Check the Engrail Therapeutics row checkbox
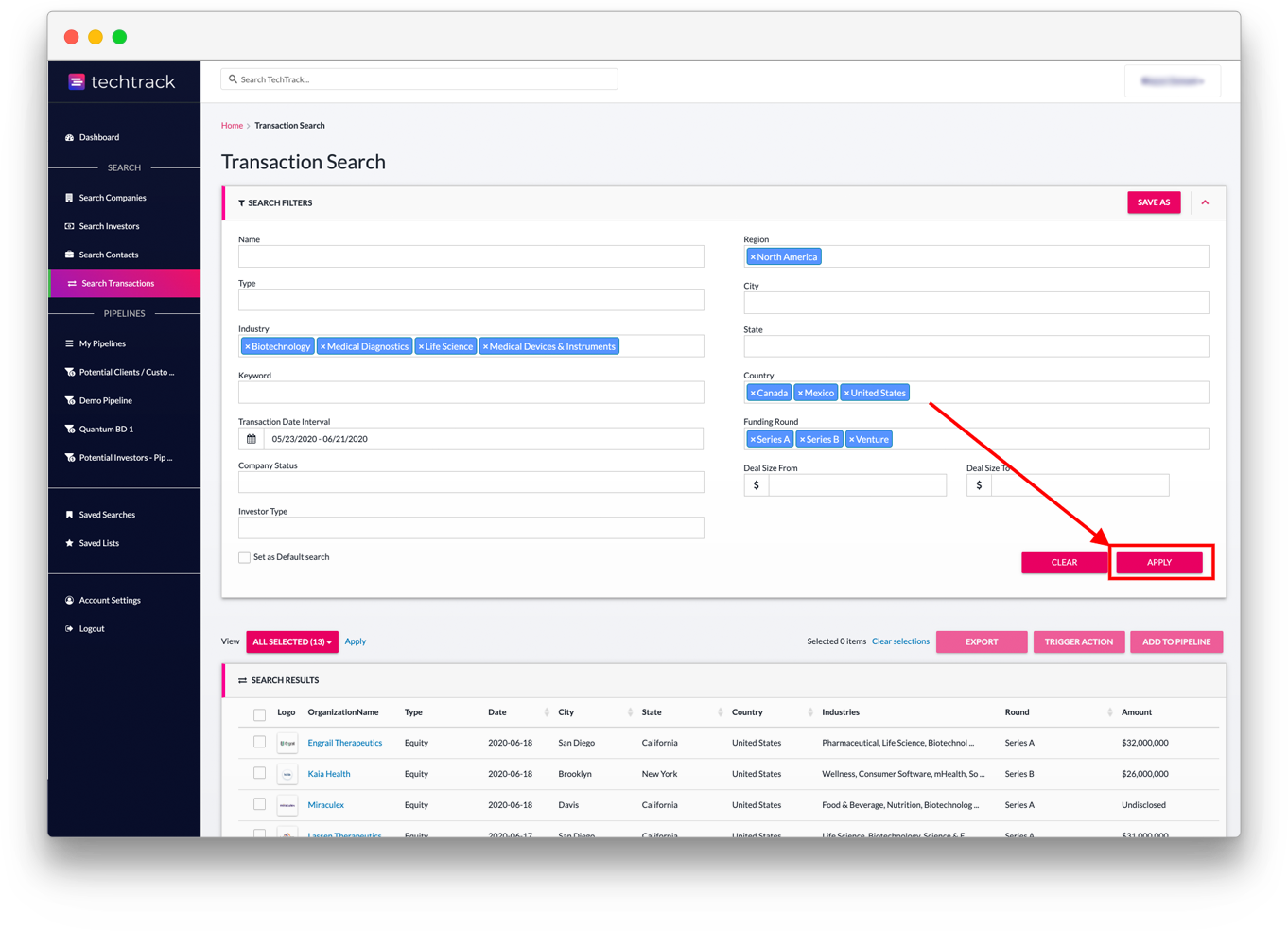 click(x=259, y=742)
